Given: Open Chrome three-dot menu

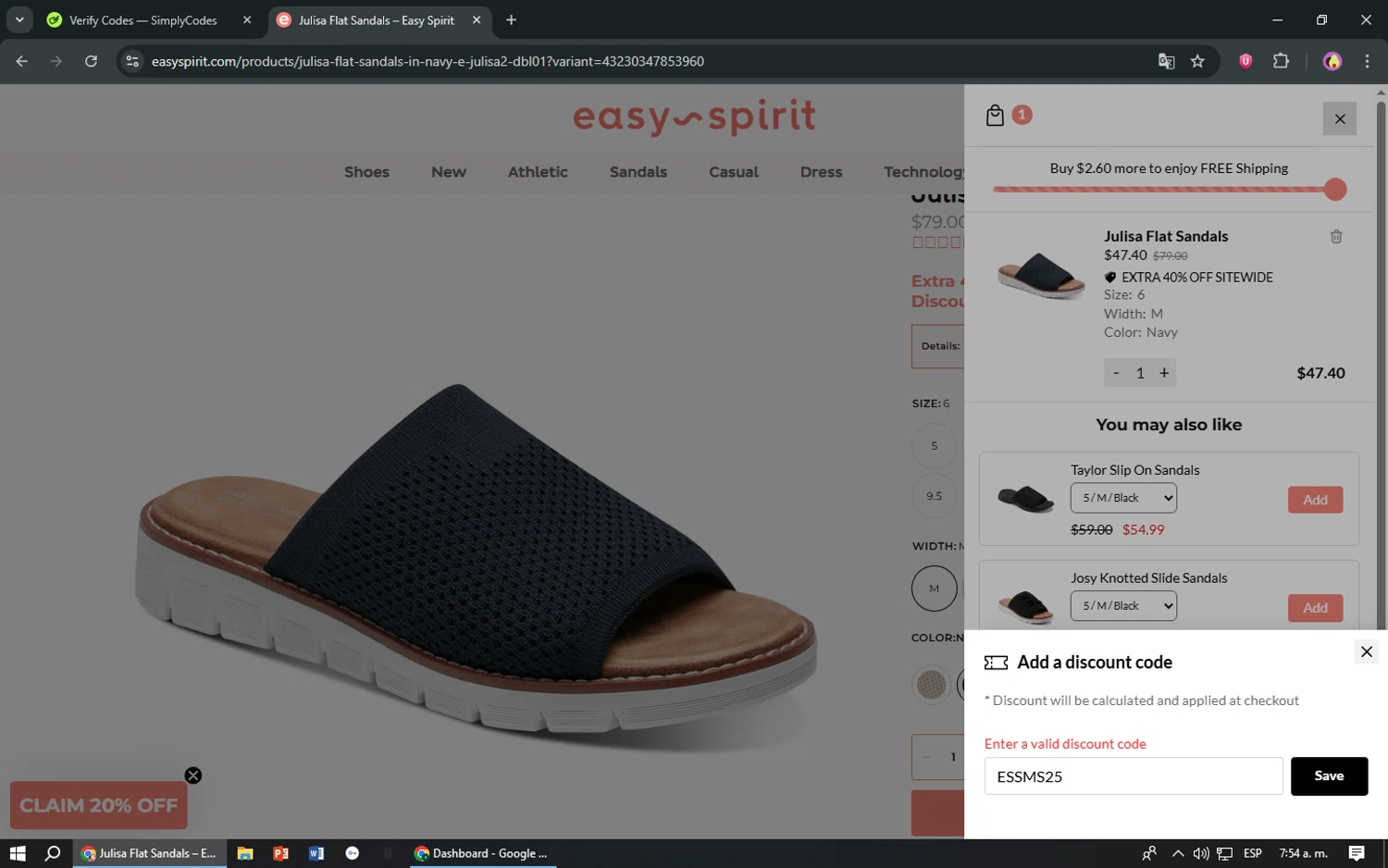Looking at the screenshot, I should [1367, 61].
